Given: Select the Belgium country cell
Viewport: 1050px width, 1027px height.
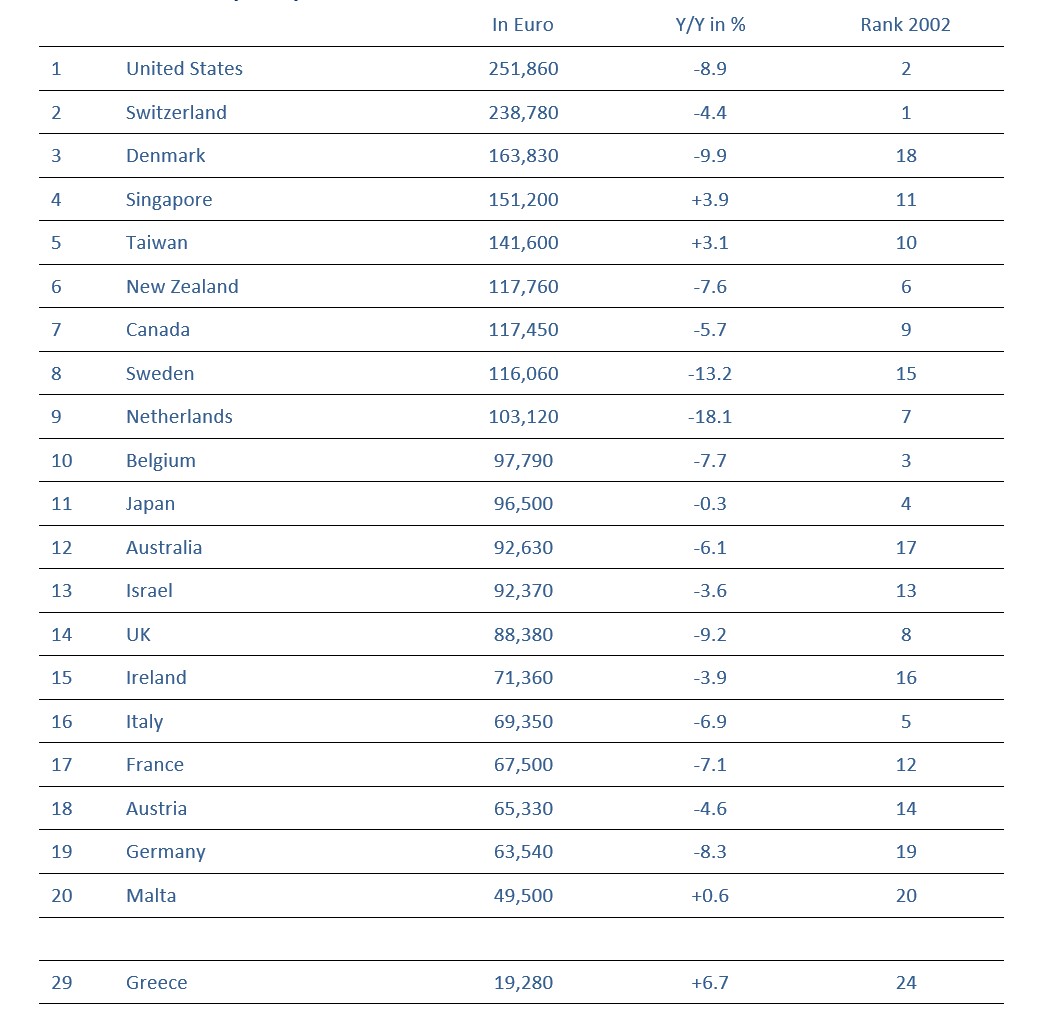Looking at the screenshot, I should pyautogui.click(x=160, y=461).
